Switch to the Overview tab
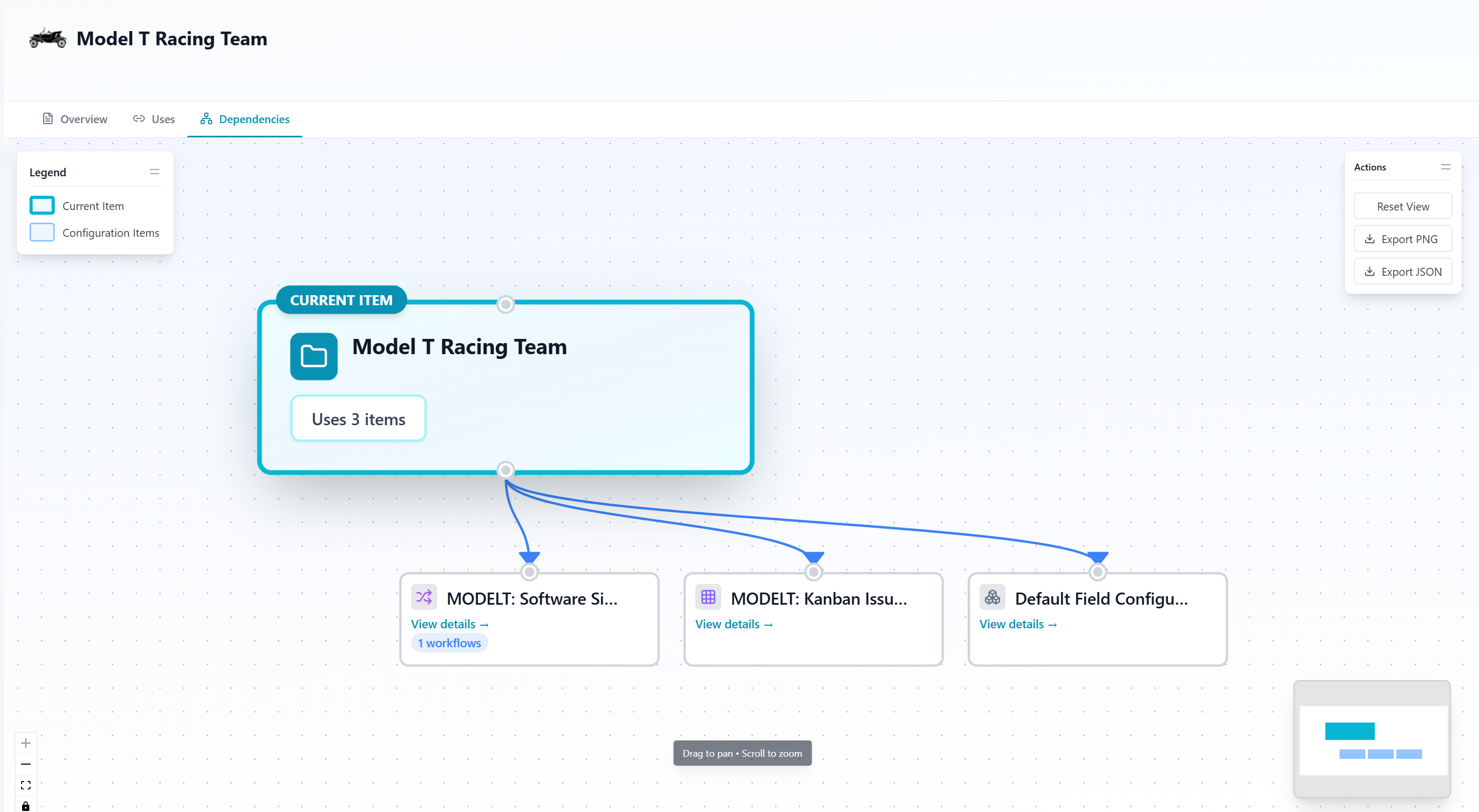The width and height of the screenshot is (1479, 812). click(75, 119)
